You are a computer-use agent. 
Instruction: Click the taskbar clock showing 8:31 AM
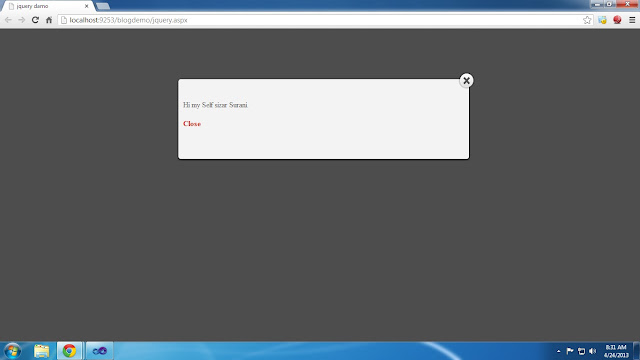pyautogui.click(x=616, y=351)
